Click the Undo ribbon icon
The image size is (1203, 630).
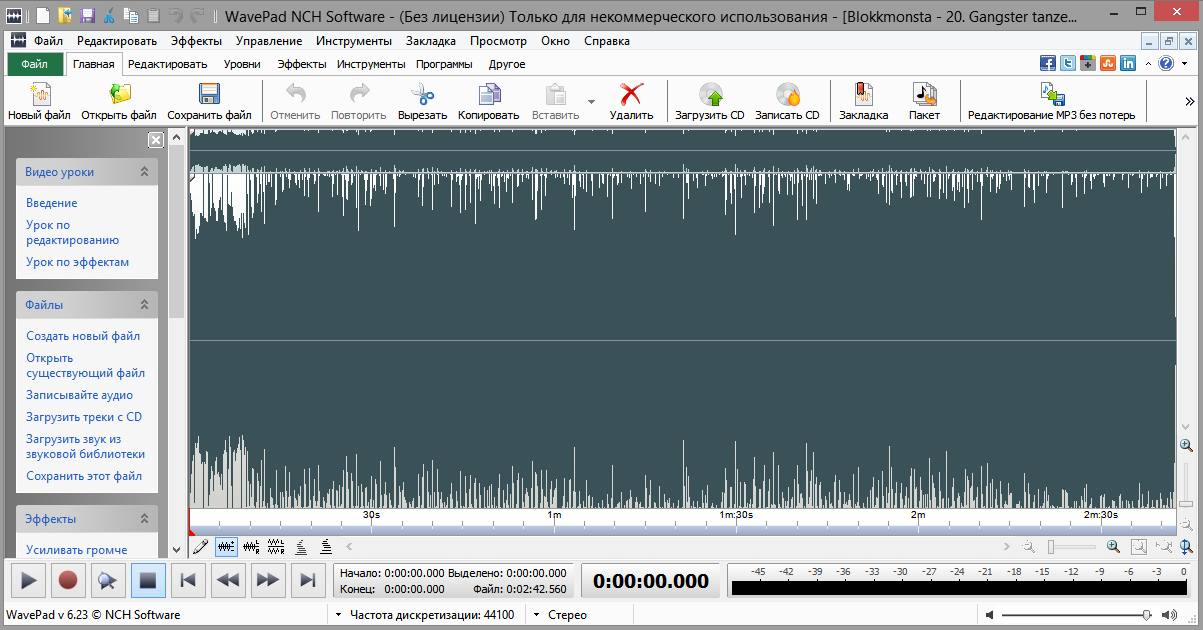click(x=295, y=95)
